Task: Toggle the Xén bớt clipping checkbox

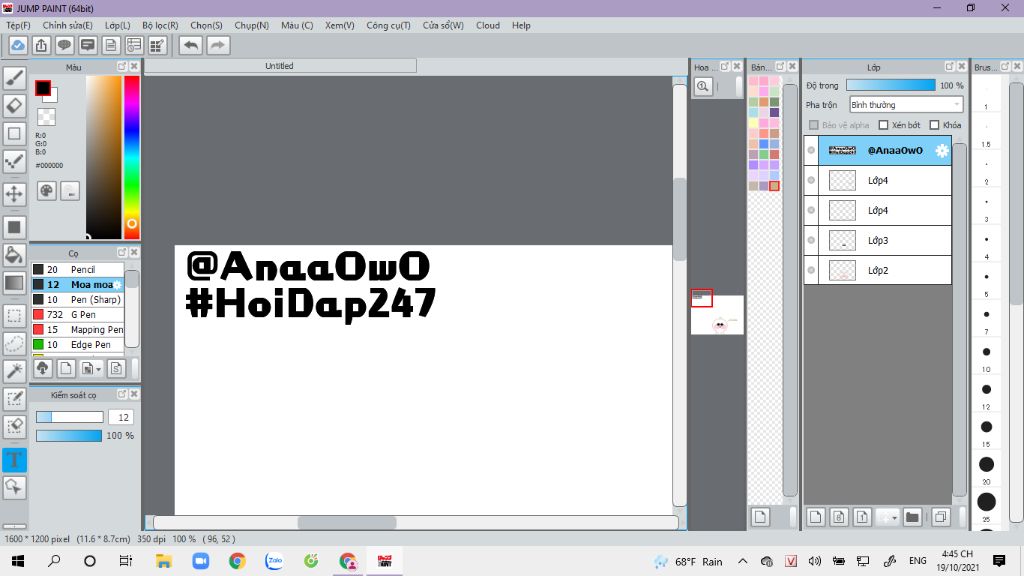Action: click(884, 125)
